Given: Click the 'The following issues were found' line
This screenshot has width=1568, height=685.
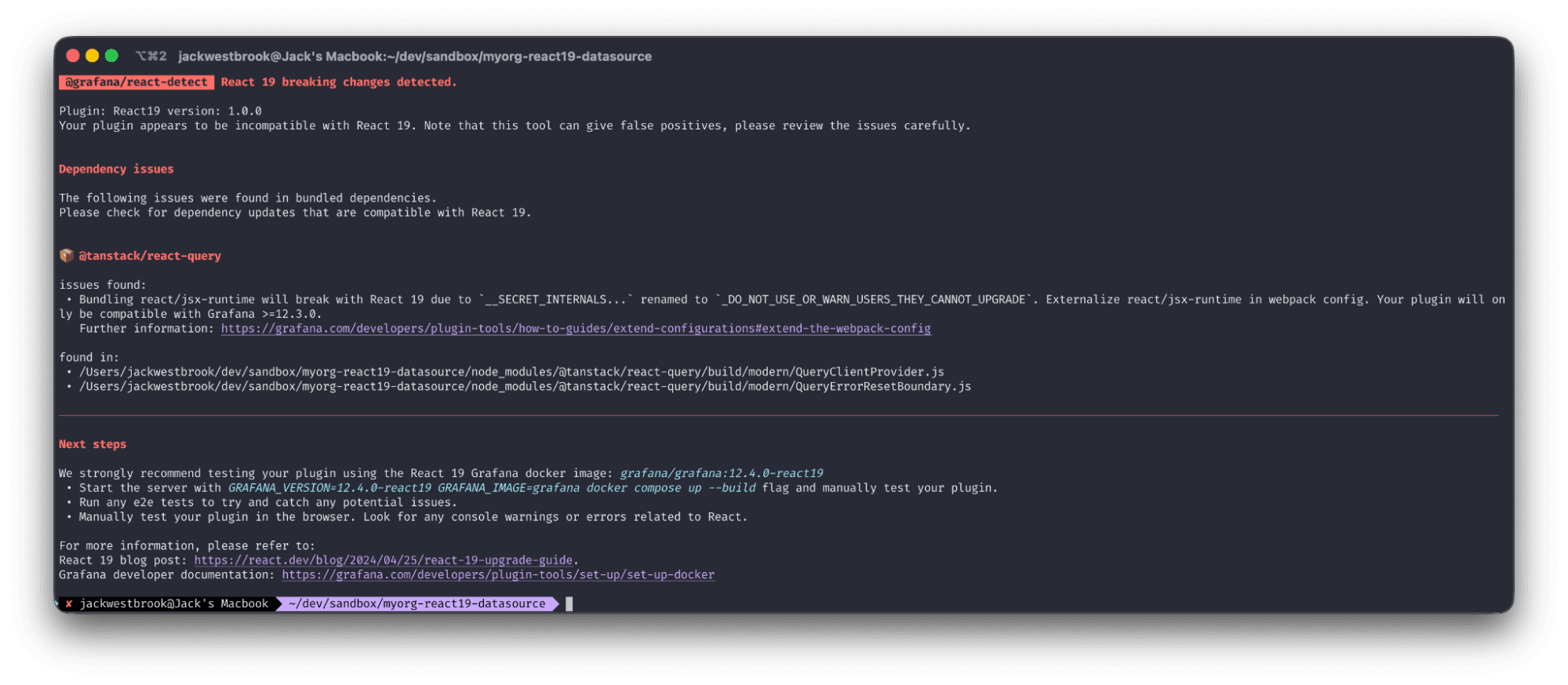Looking at the screenshot, I should [x=248, y=198].
